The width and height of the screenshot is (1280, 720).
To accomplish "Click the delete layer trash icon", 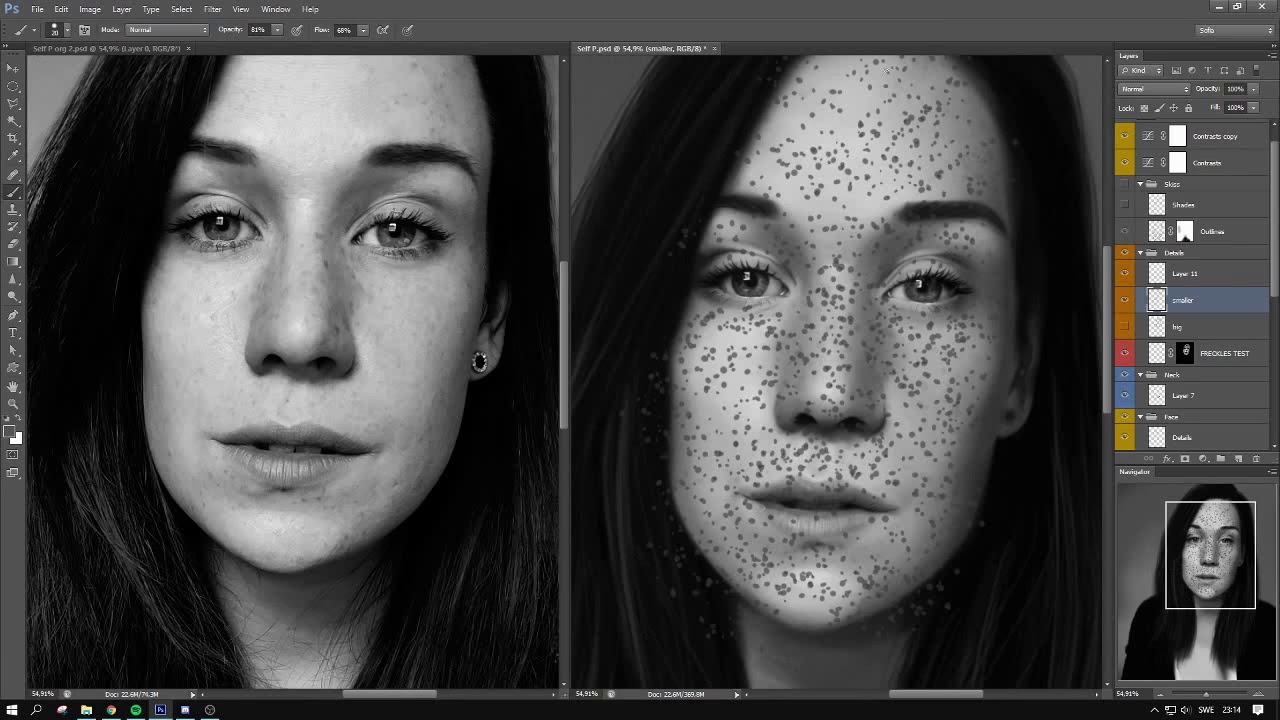I will pos(1257,459).
